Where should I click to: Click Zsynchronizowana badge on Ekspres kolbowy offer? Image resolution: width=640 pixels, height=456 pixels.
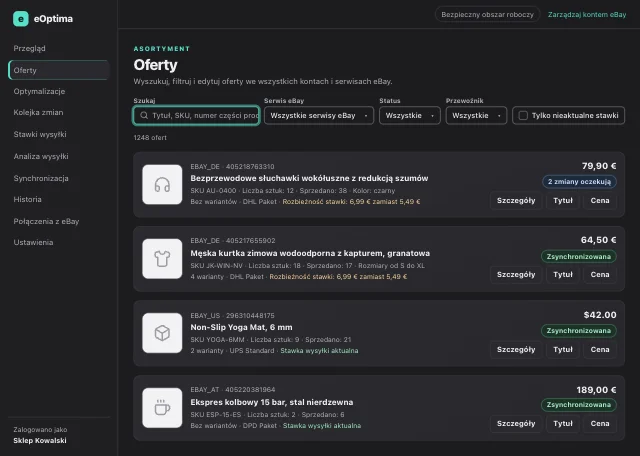click(x=579, y=405)
